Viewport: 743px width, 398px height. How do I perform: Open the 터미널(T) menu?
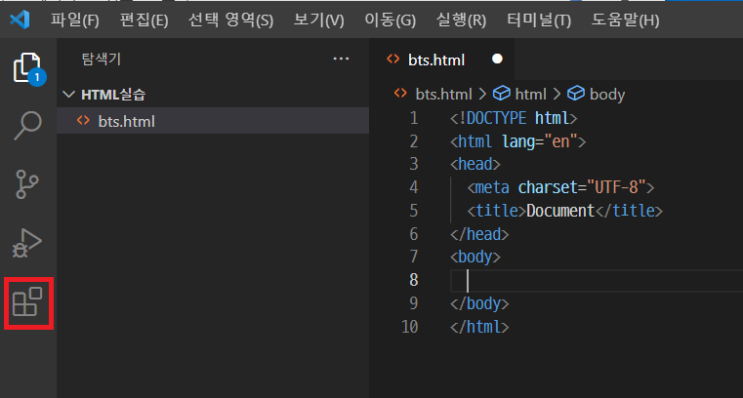coord(539,20)
